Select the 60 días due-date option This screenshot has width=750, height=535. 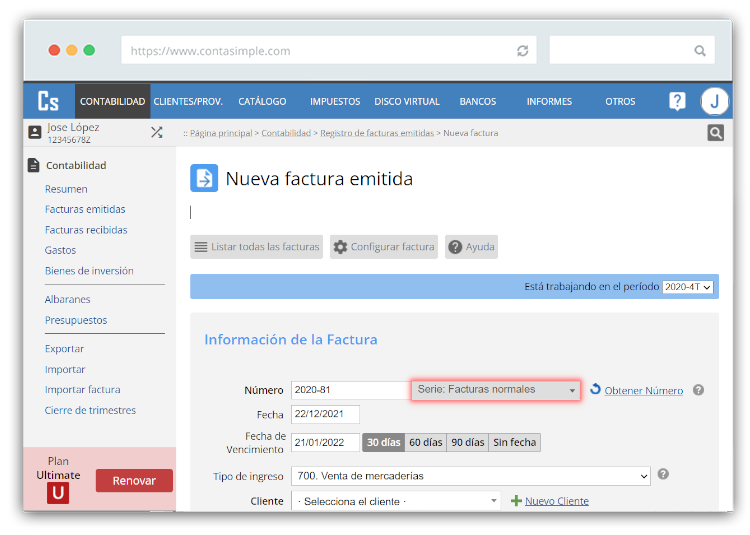click(x=426, y=442)
